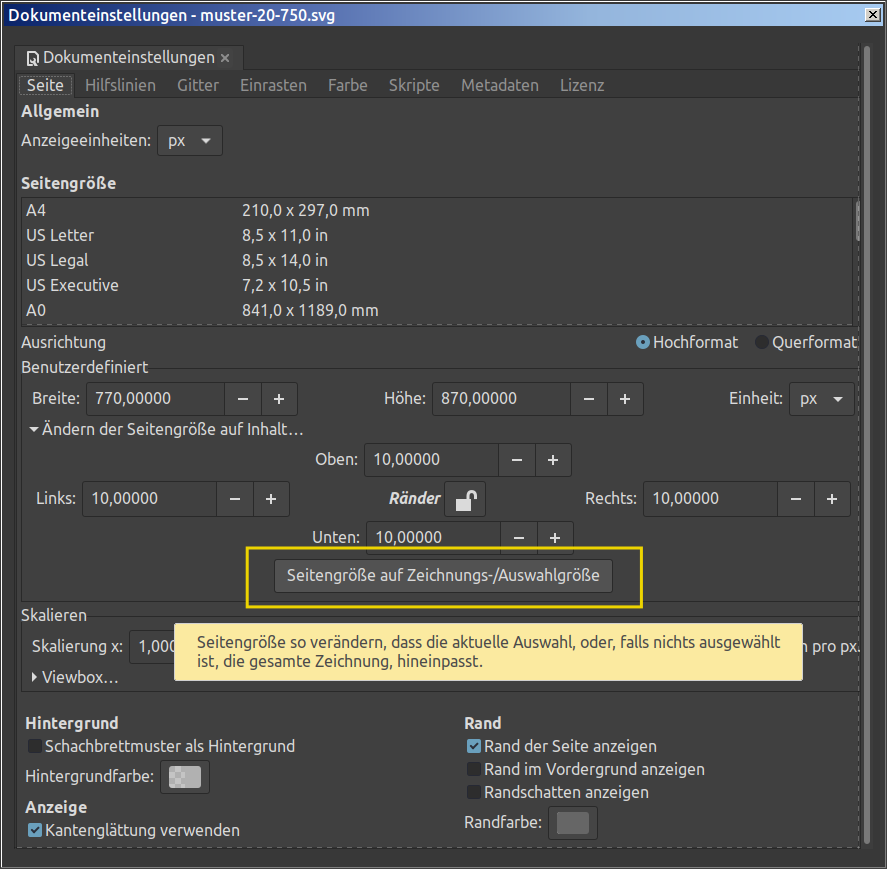Select Hochformat orientation
This screenshot has width=887, height=869.
687,342
